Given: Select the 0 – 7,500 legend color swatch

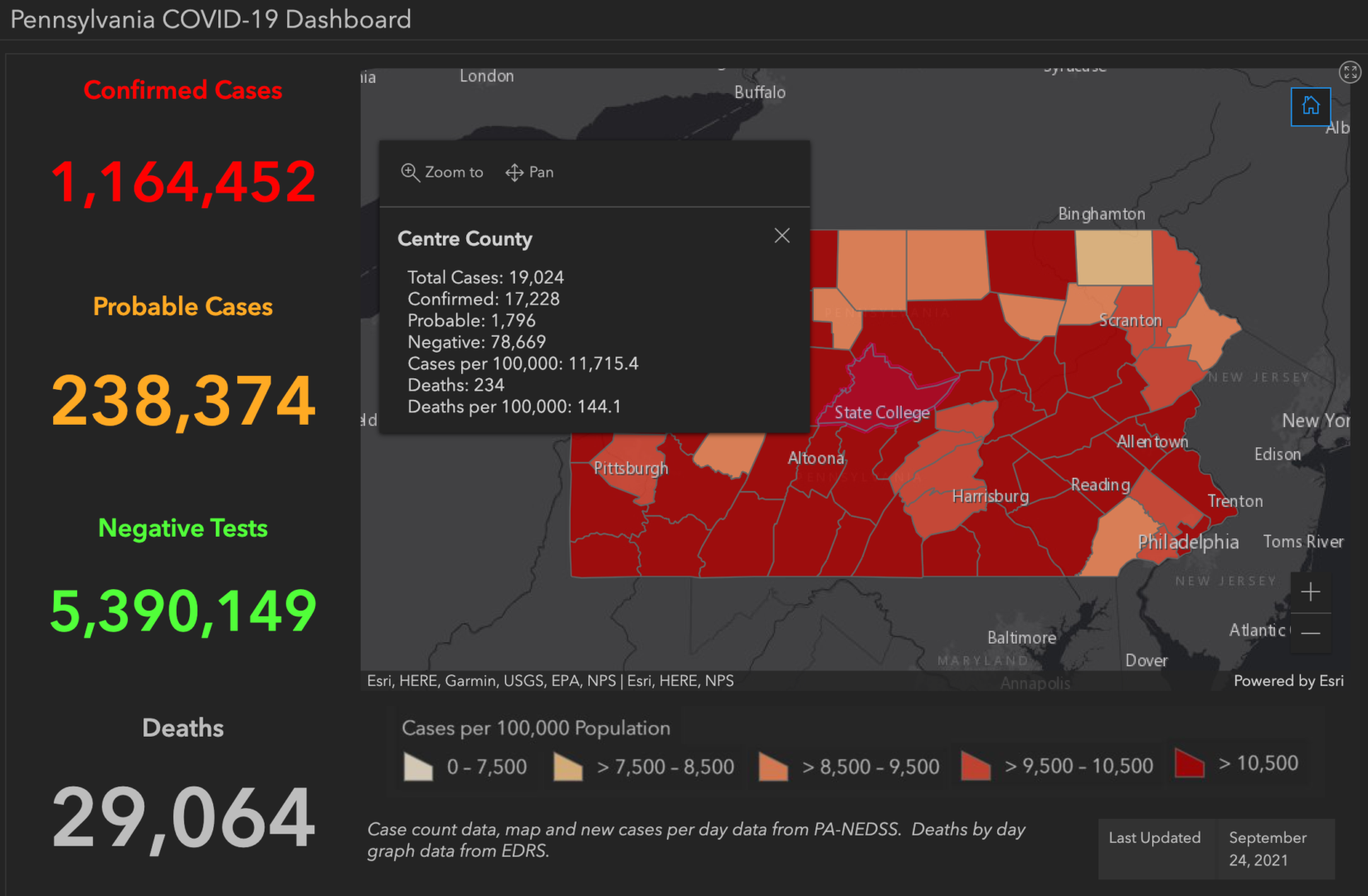Looking at the screenshot, I should coord(418,767).
